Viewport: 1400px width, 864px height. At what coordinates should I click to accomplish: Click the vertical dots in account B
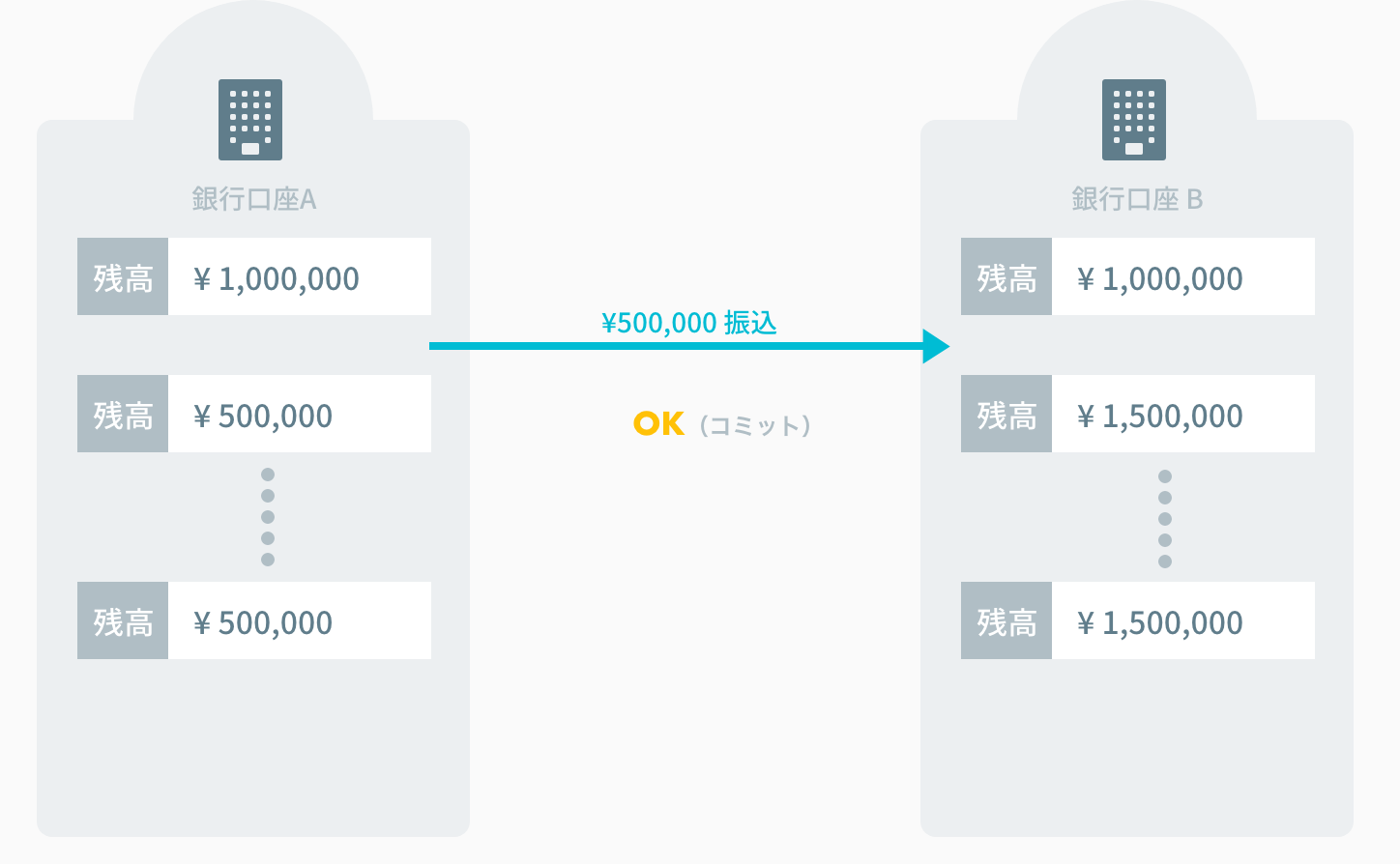pos(1165,519)
